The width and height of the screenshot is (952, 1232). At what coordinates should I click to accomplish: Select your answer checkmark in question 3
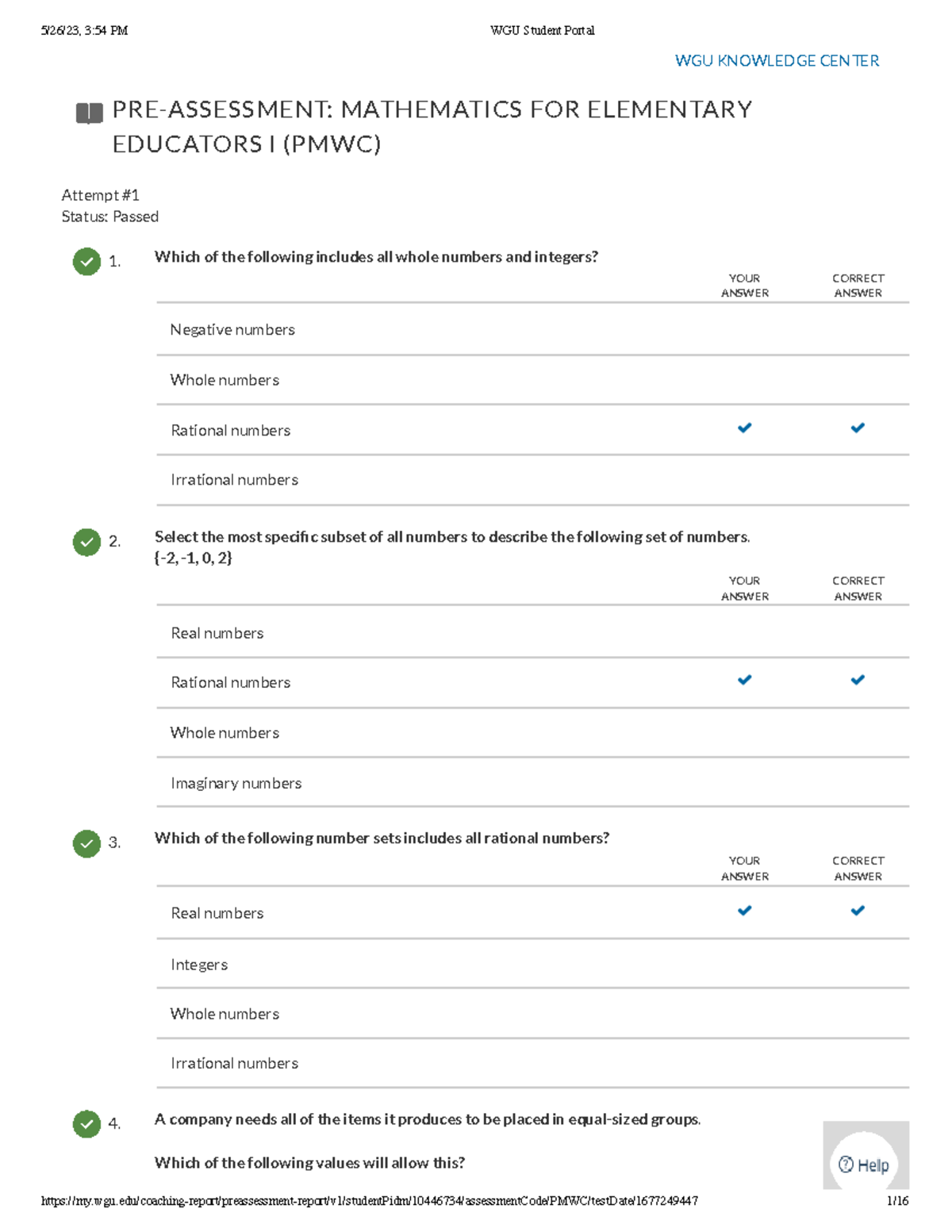[744, 911]
